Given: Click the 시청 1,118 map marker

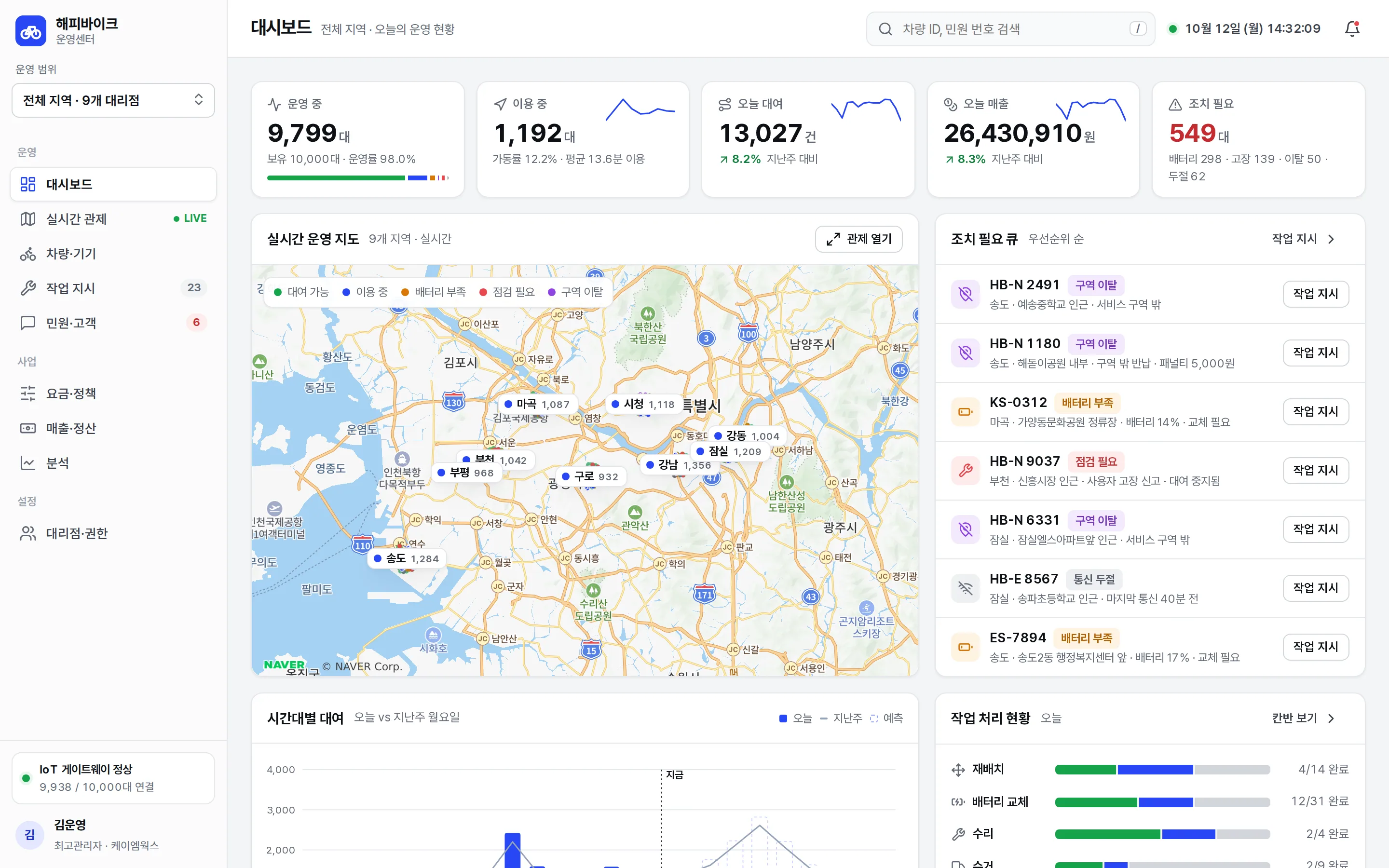Looking at the screenshot, I should [x=643, y=404].
